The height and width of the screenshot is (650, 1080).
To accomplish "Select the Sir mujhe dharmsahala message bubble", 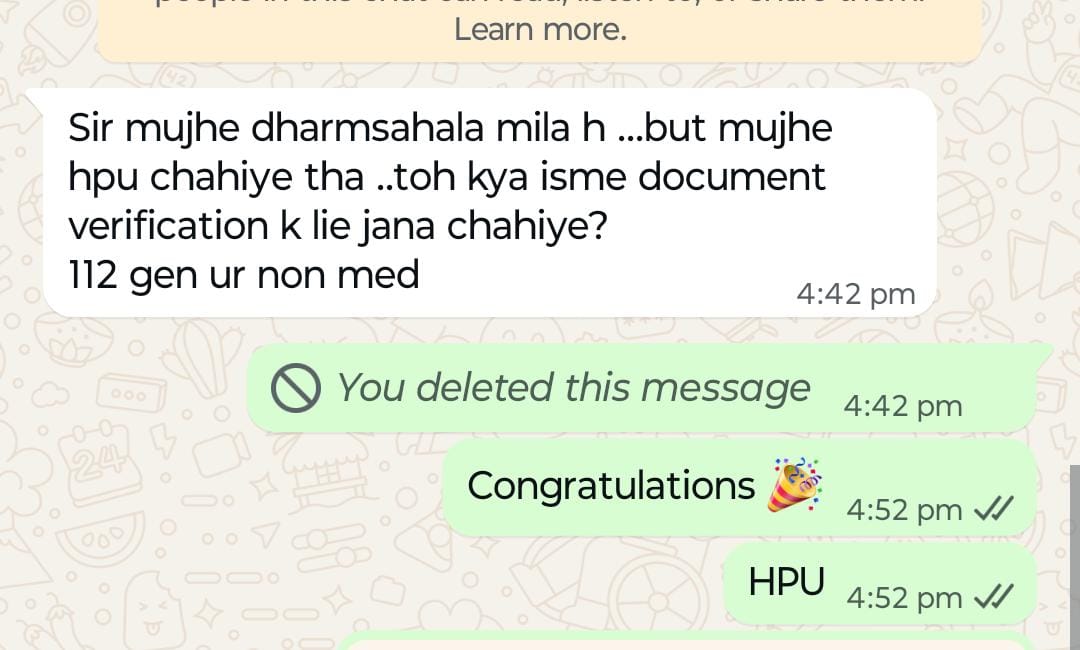I will tap(489, 203).
